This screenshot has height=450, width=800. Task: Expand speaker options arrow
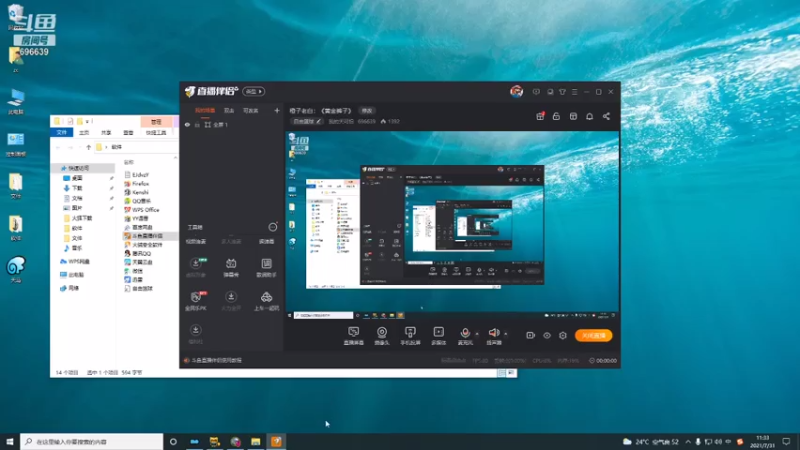(x=506, y=334)
